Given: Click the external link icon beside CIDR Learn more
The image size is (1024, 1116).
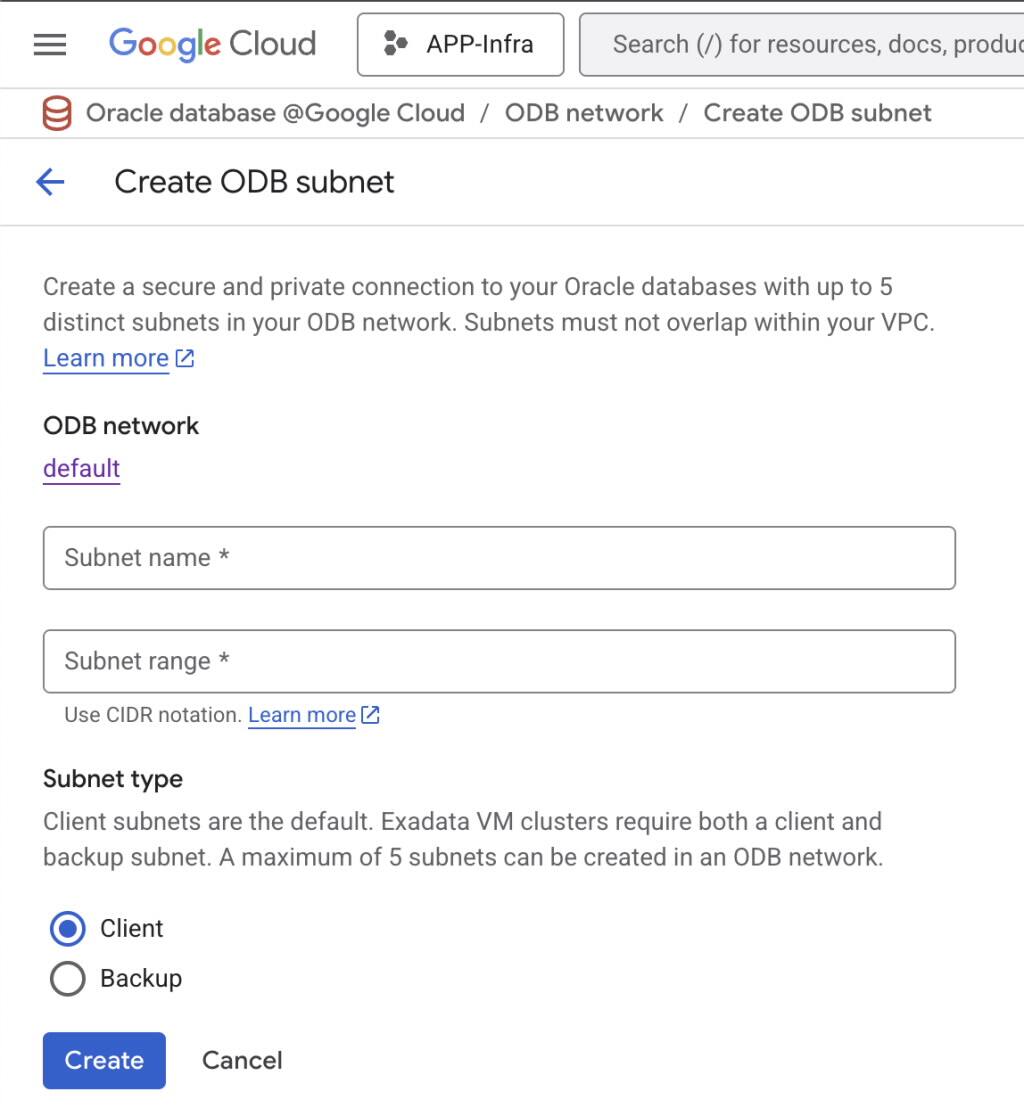Looking at the screenshot, I should pyautogui.click(x=369, y=714).
